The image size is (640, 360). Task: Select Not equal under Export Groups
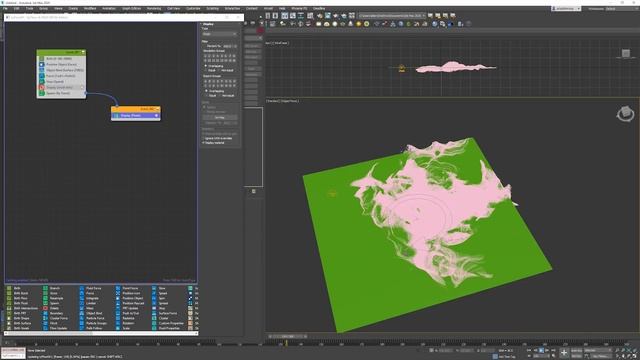pos(226,96)
